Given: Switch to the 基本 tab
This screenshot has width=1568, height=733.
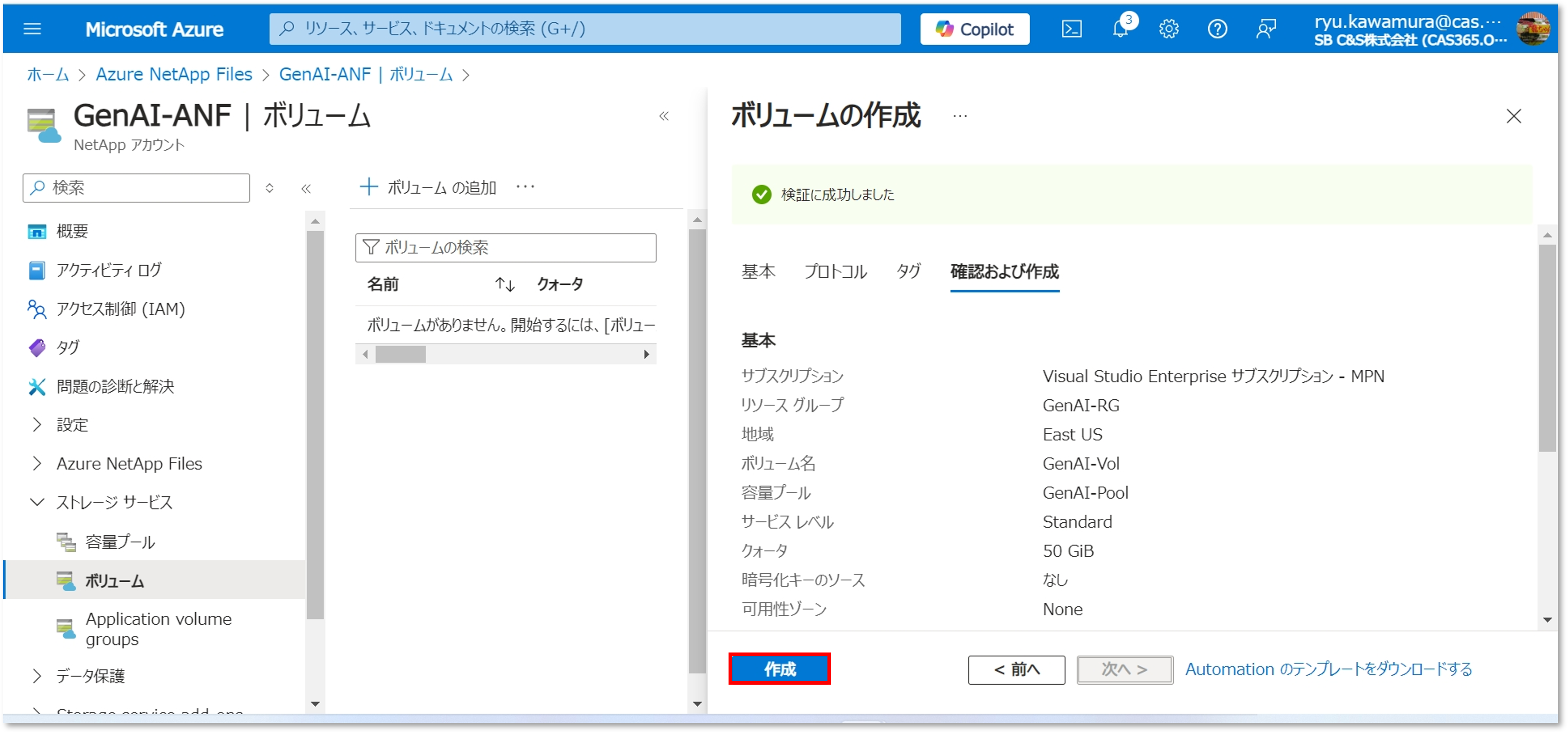Looking at the screenshot, I should (x=758, y=271).
